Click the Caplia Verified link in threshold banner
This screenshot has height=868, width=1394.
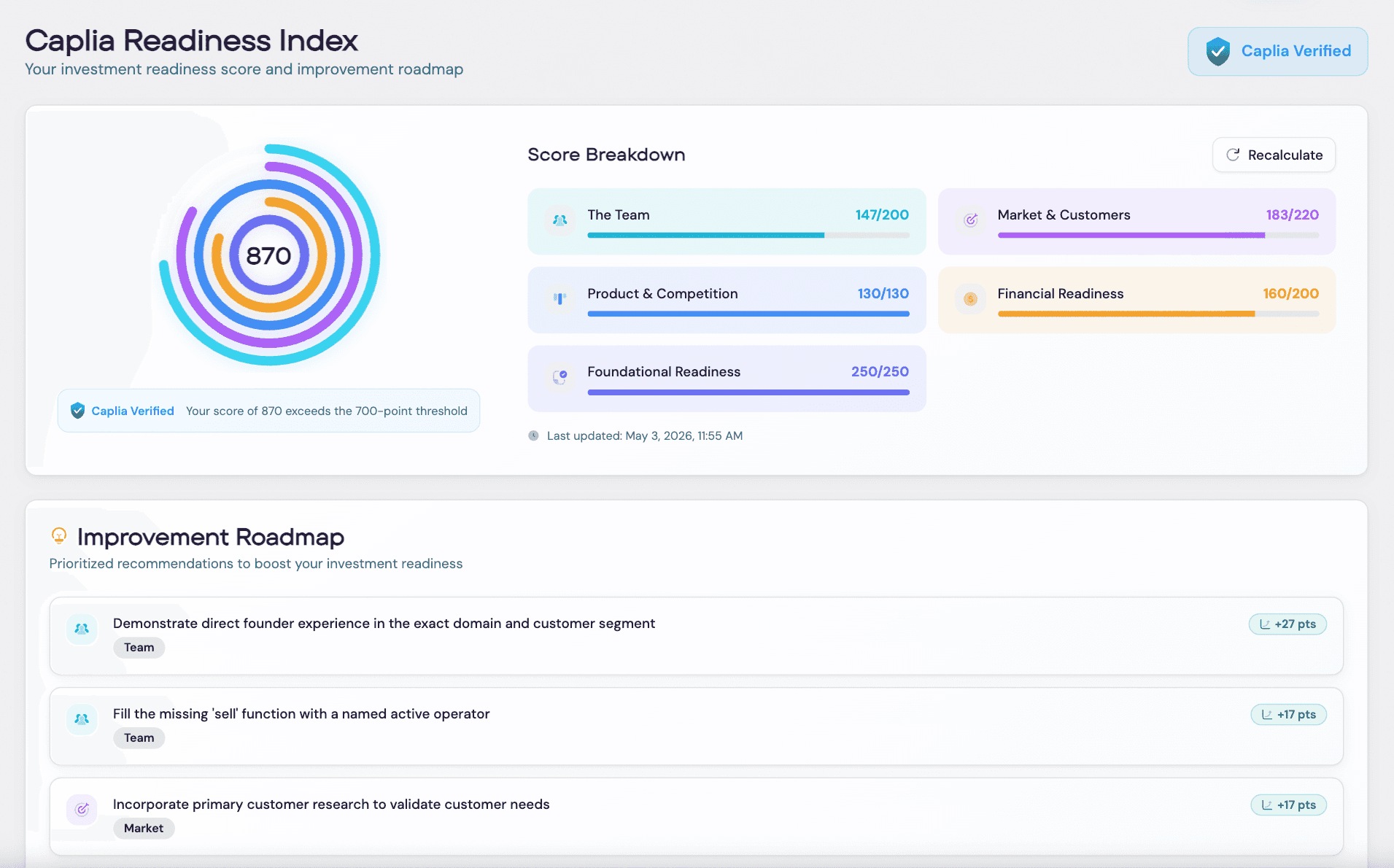pyautogui.click(x=133, y=411)
